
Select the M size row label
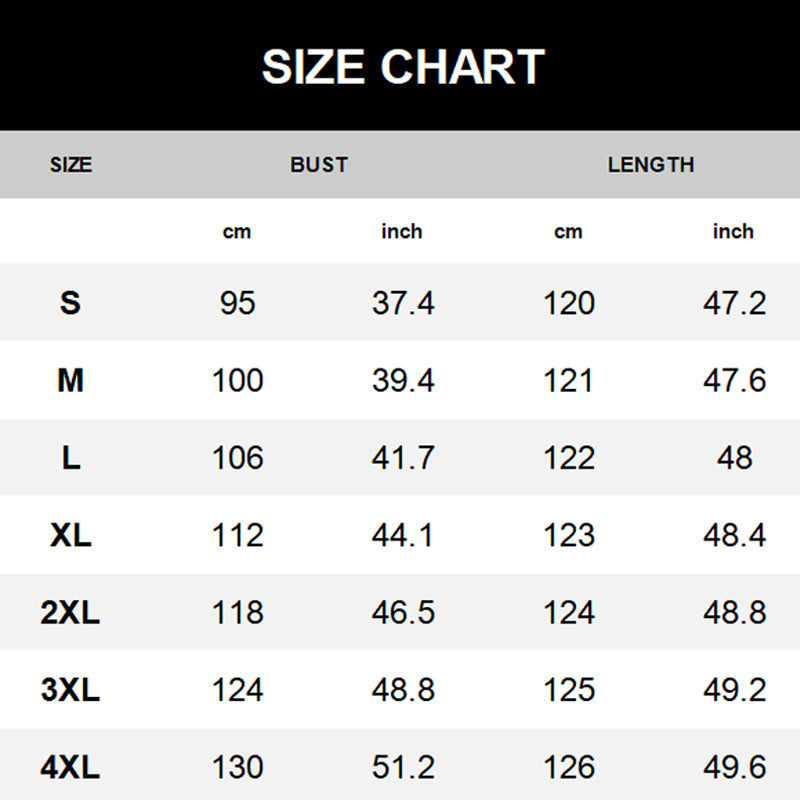(70, 380)
